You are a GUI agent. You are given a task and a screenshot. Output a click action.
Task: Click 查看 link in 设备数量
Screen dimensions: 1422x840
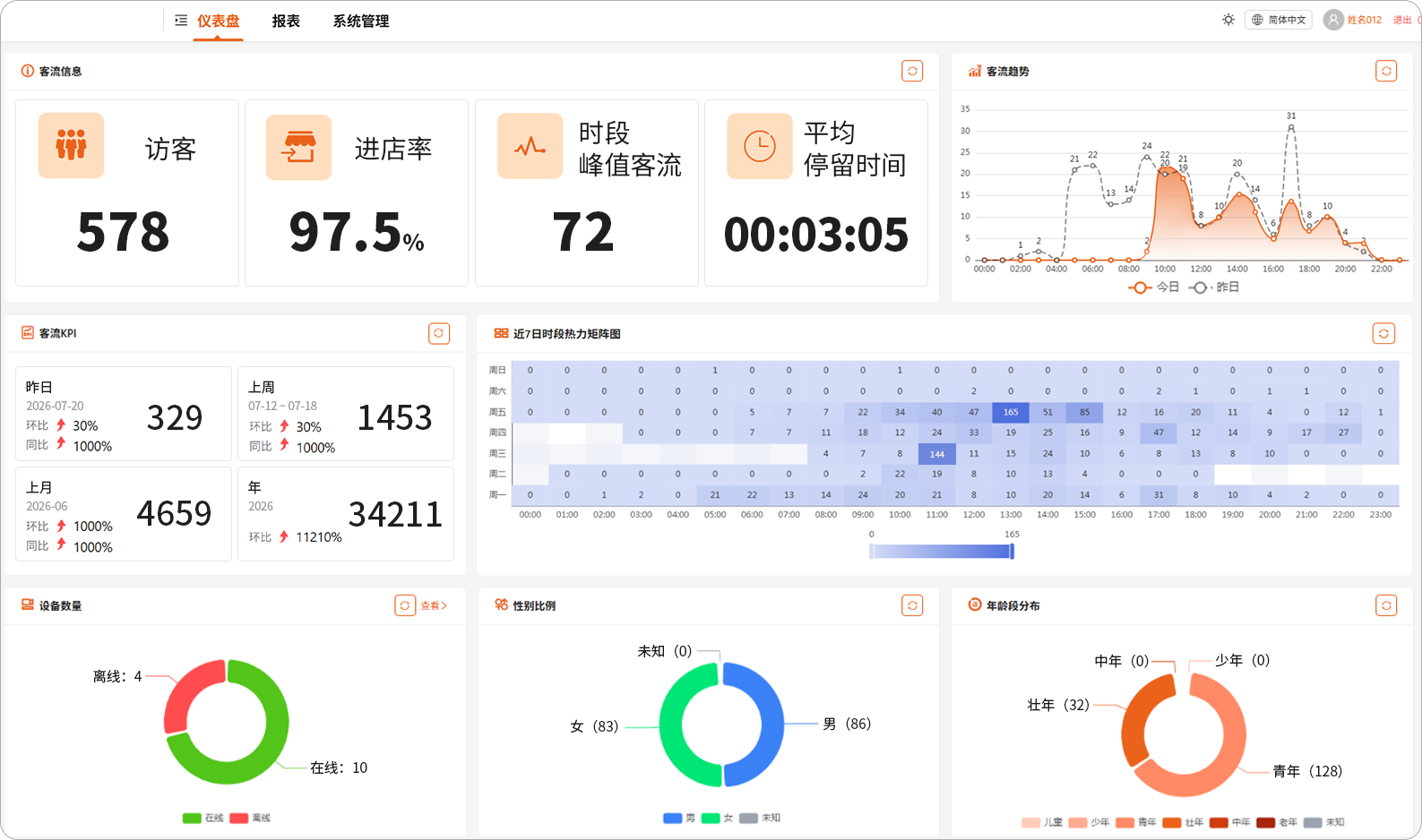tap(434, 605)
